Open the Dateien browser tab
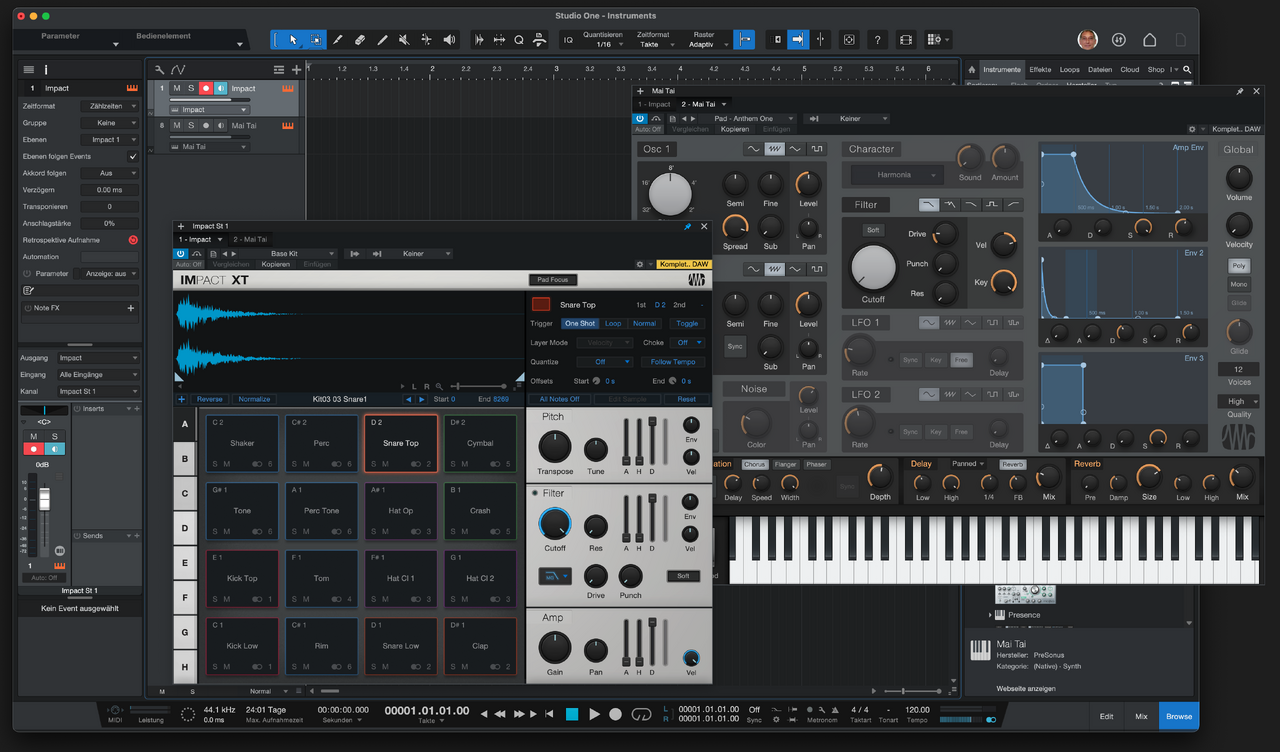 tap(1100, 70)
